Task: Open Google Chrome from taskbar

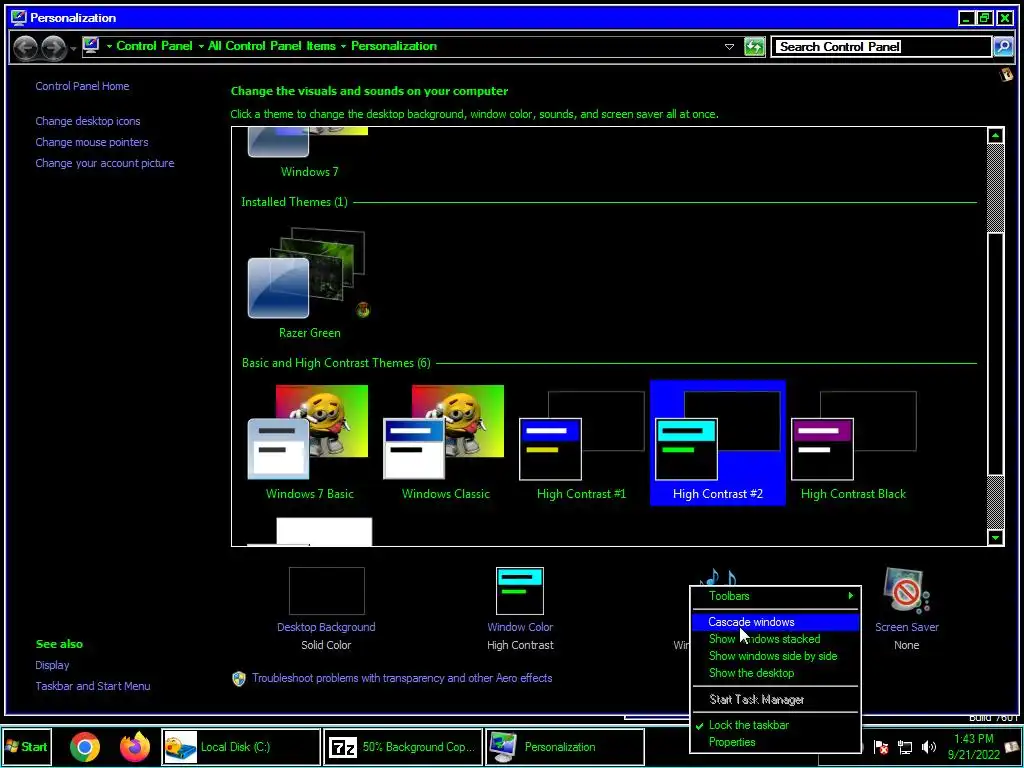Action: point(85,746)
